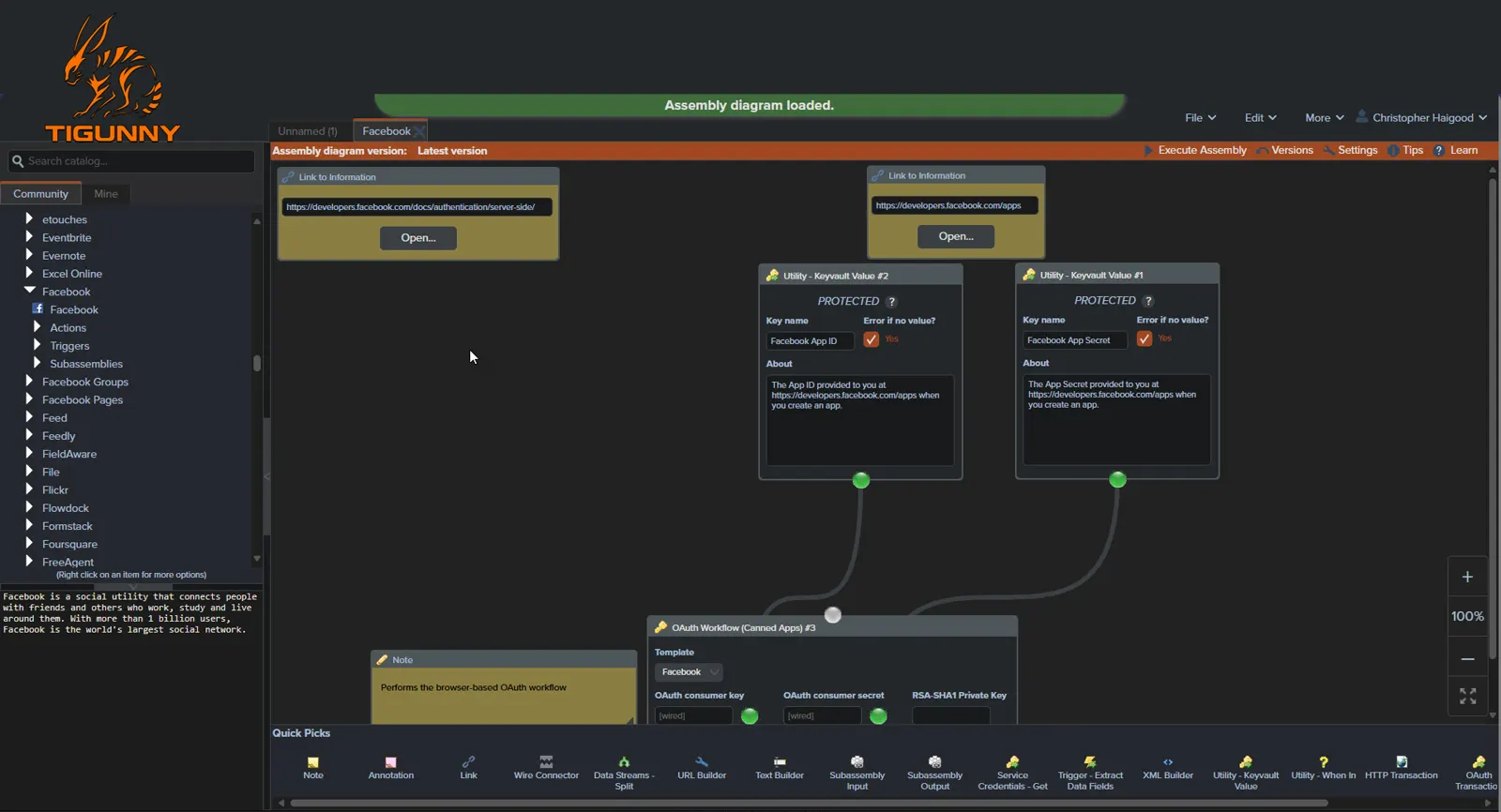The height and width of the screenshot is (812, 1501).
Task: Select the URL Builder quick pick
Action: tap(702, 768)
